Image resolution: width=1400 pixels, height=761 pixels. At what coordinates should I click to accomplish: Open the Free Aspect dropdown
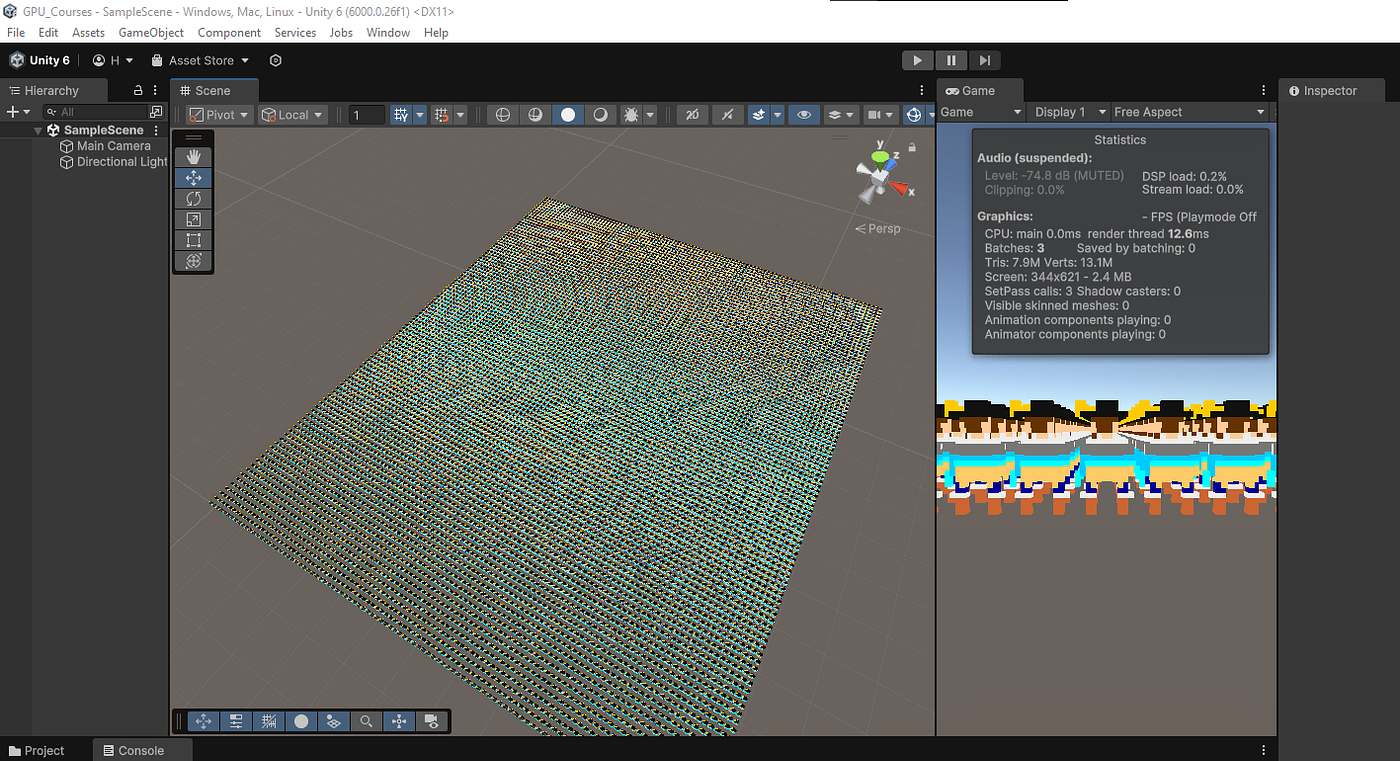pos(1190,112)
